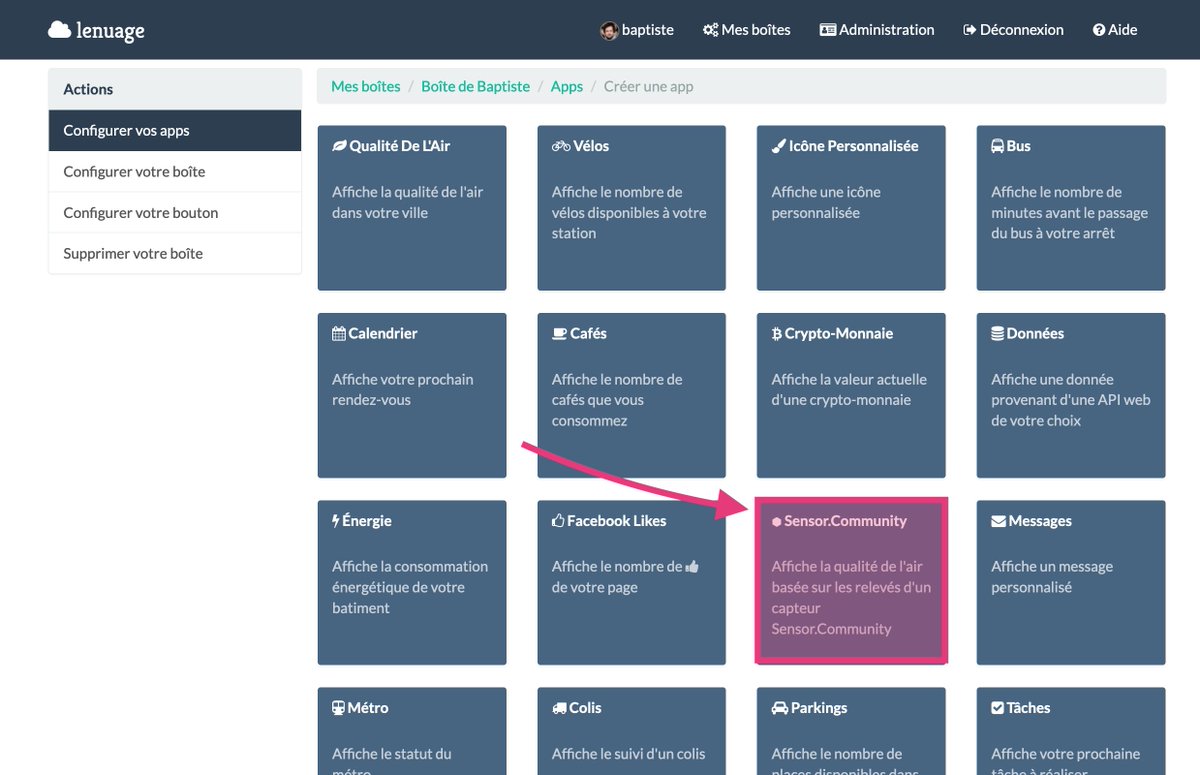The image size is (1200, 775).
Task: Click the Mes boîtes breadcrumb link
Action: tap(366, 86)
